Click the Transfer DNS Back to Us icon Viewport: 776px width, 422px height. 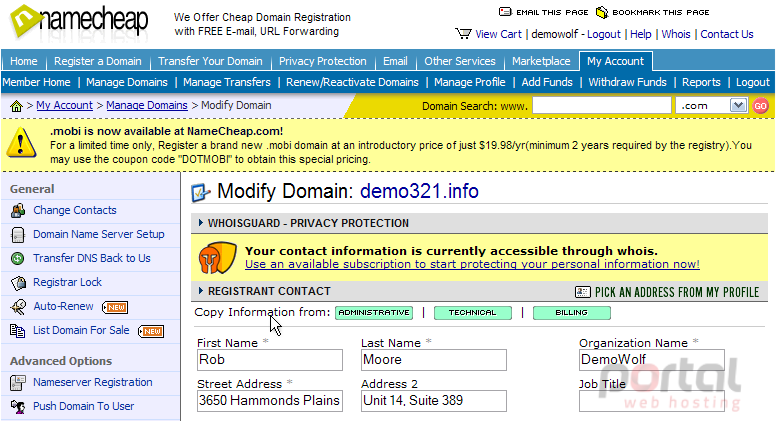(x=18, y=258)
